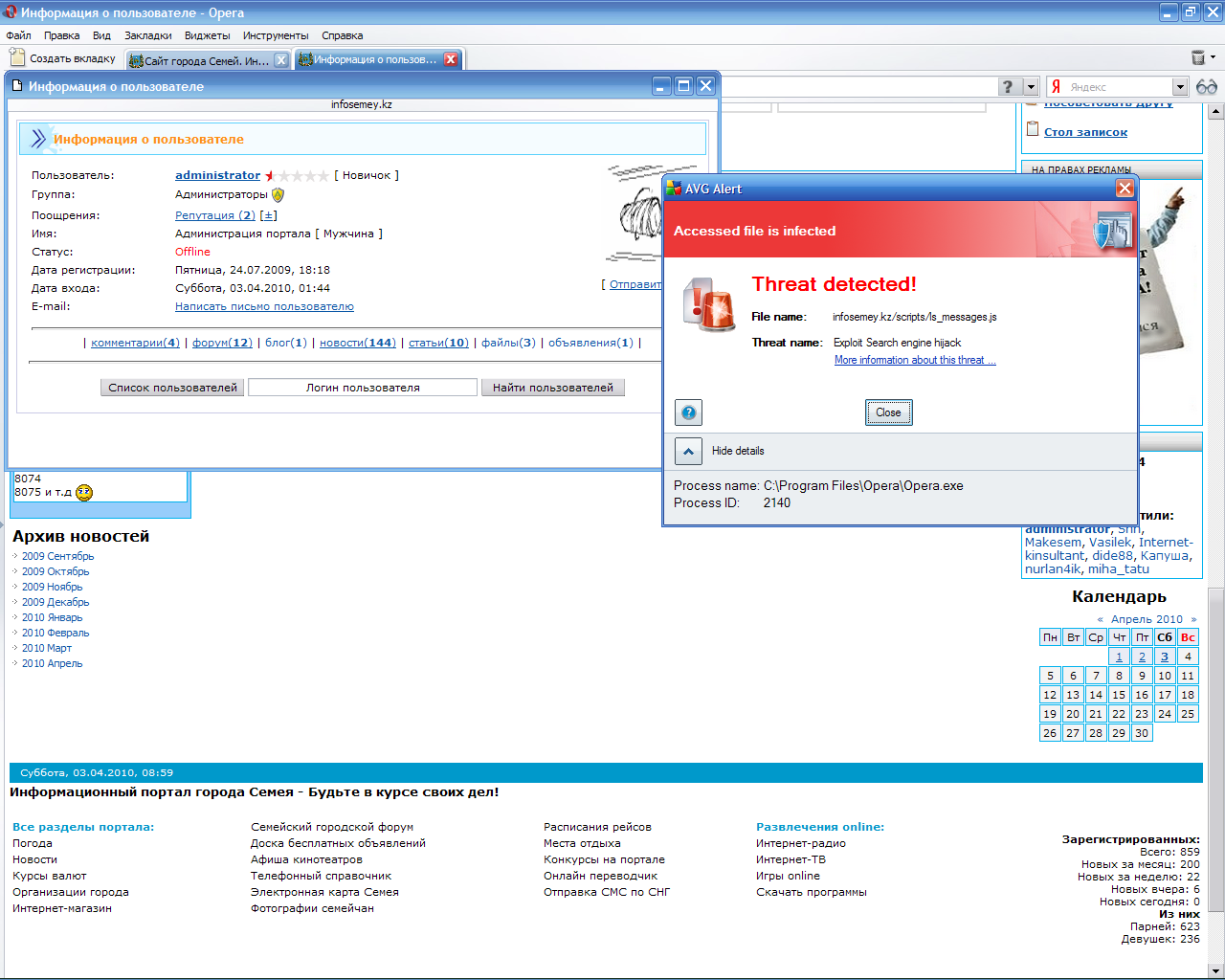Click the glasses view icon
The image size is (1225, 980).
point(1207,87)
